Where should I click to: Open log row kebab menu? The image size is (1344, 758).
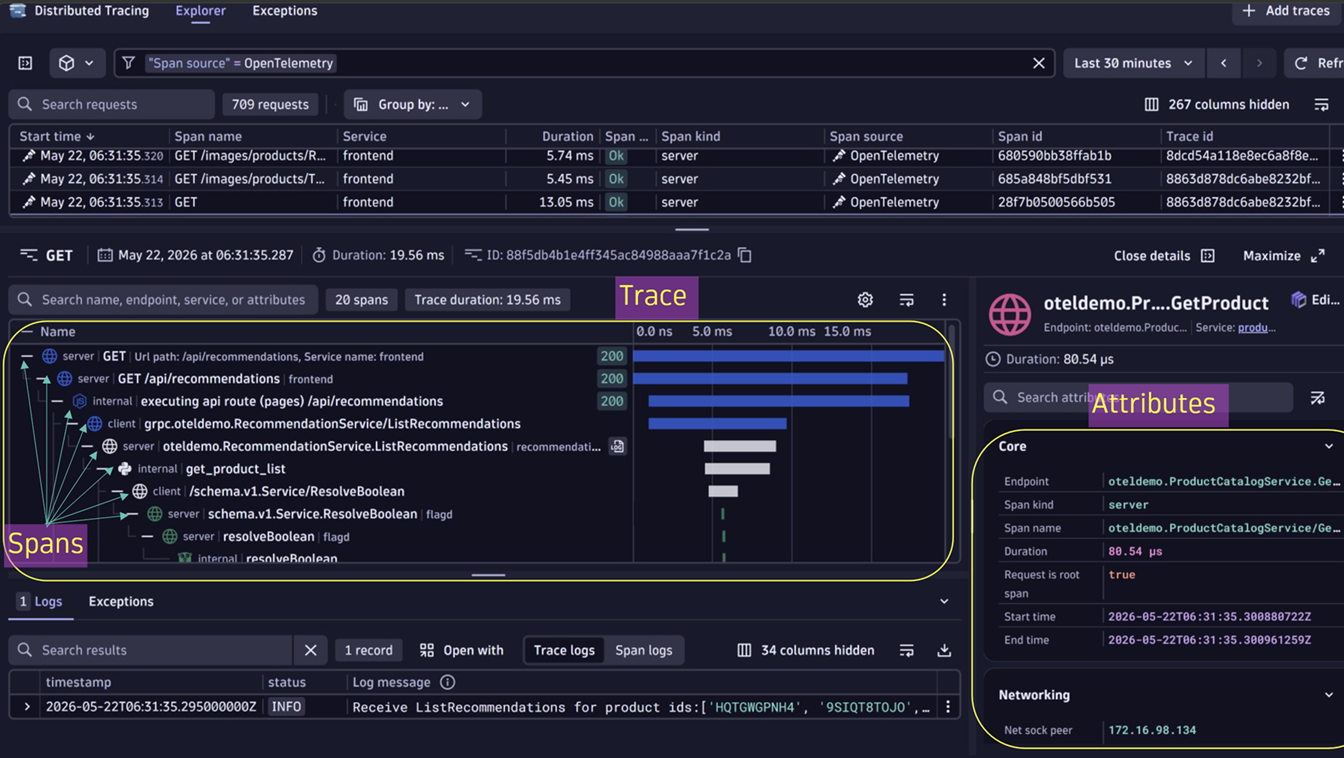point(948,707)
